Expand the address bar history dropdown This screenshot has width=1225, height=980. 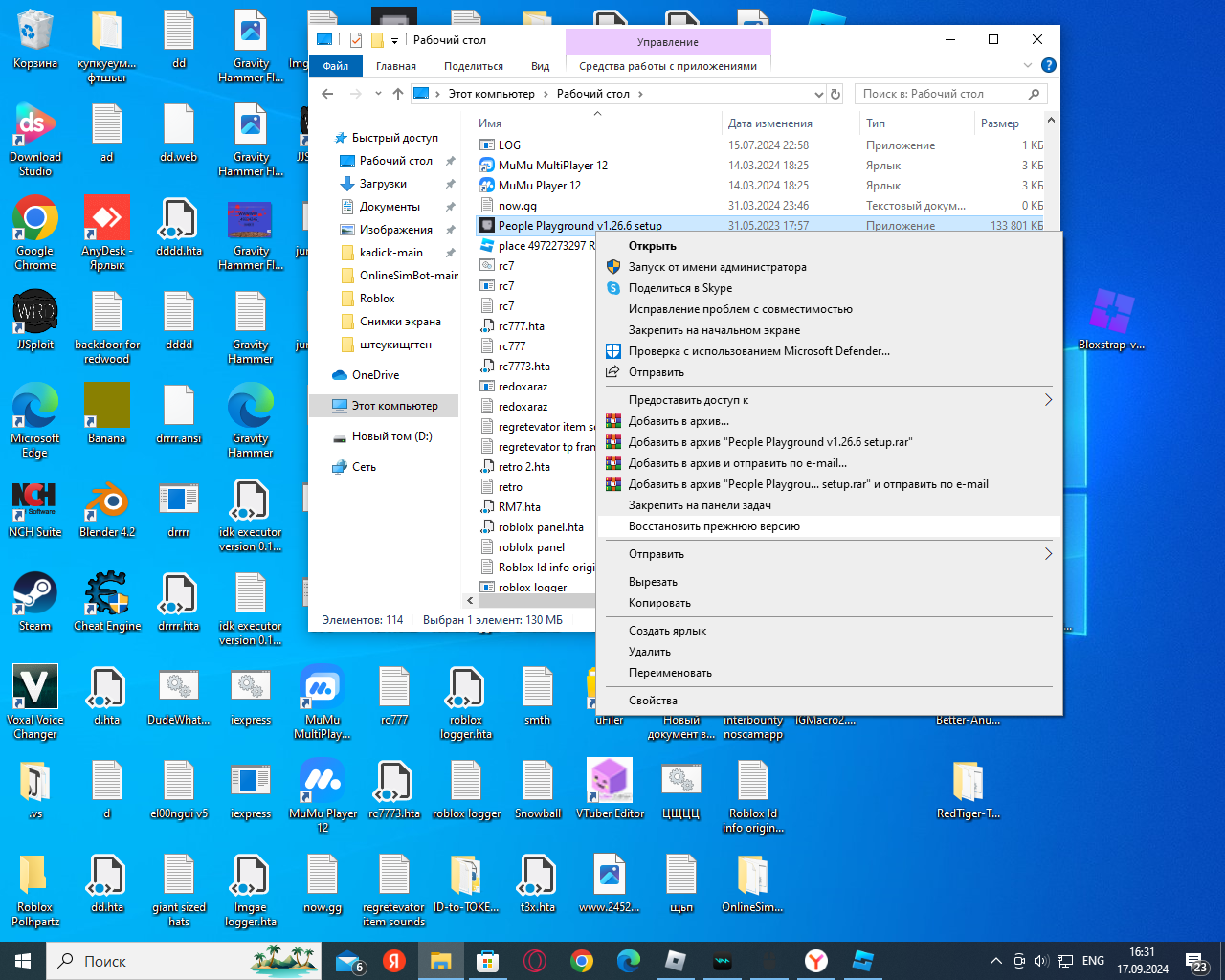point(818,94)
